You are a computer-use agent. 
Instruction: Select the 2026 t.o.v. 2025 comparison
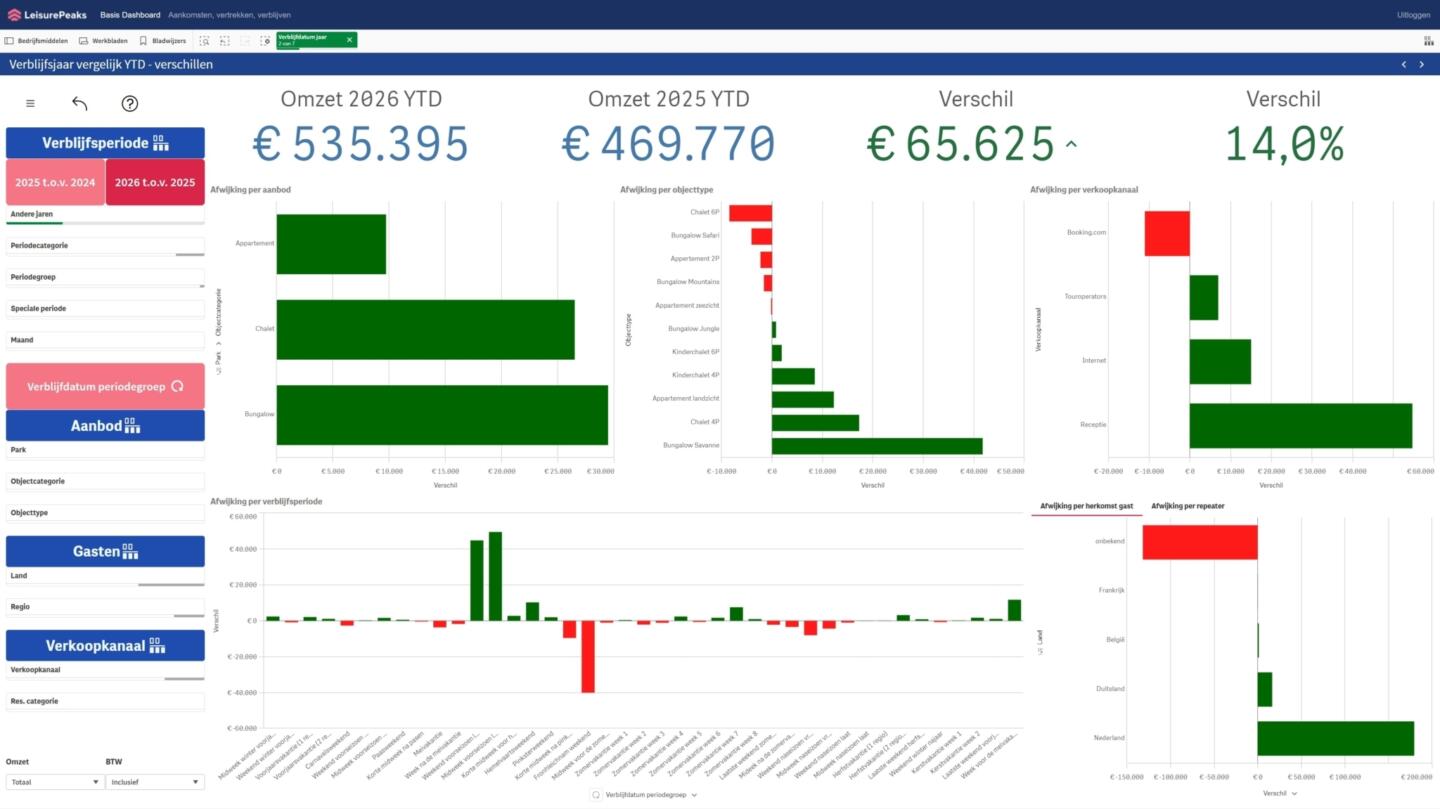pos(154,183)
